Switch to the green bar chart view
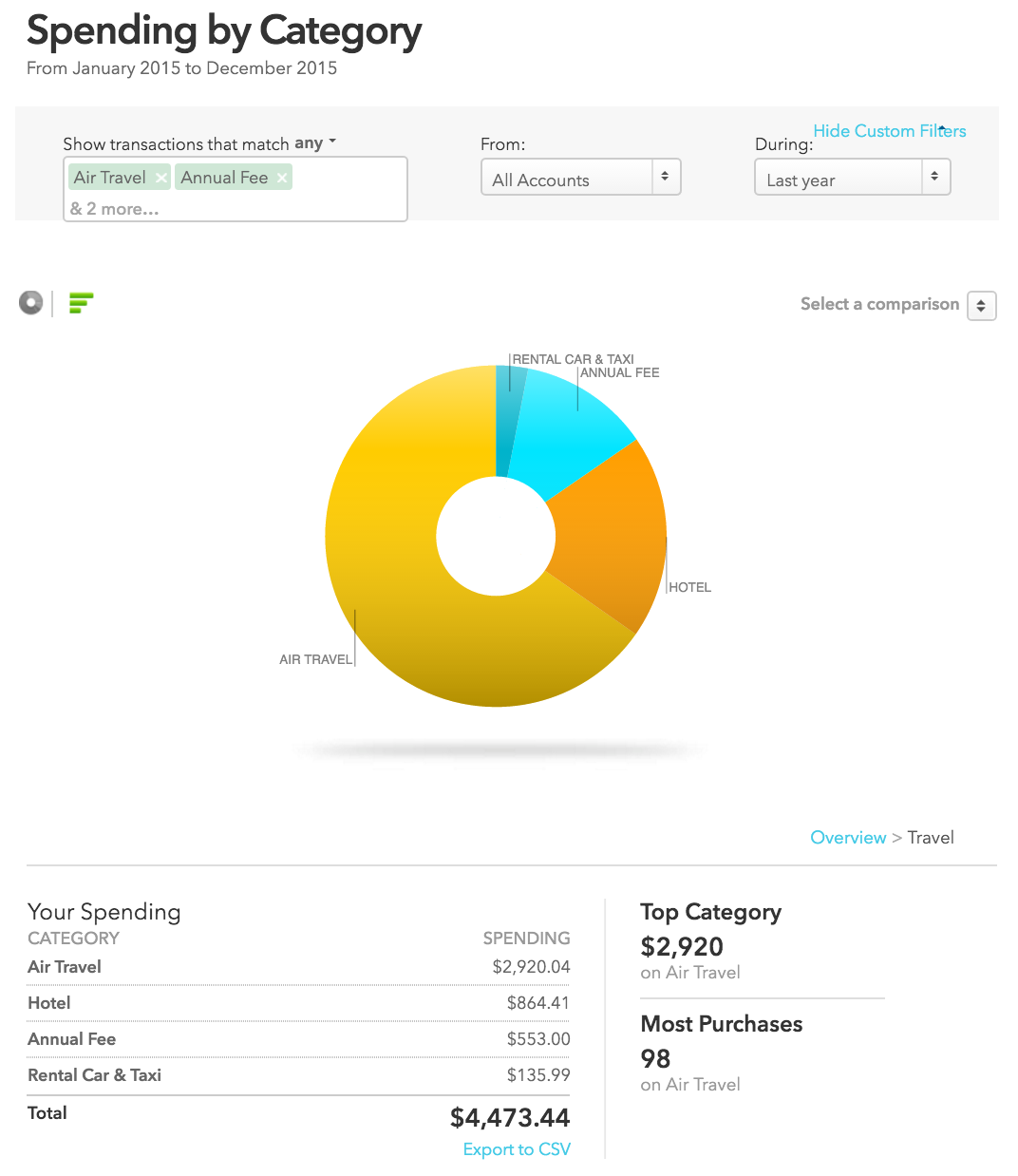 [x=81, y=302]
